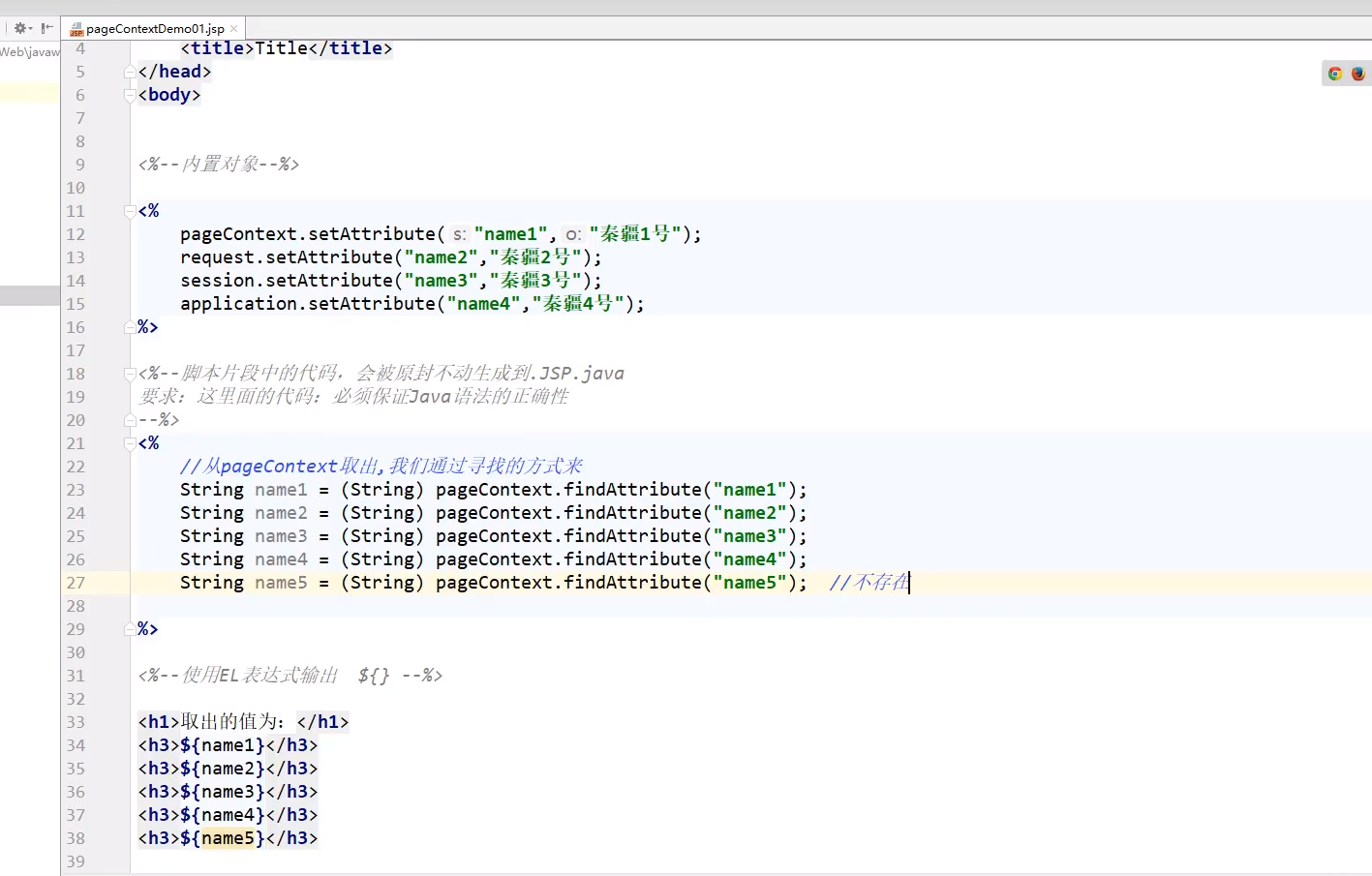Click ${name3} expression on line 36

223,792
